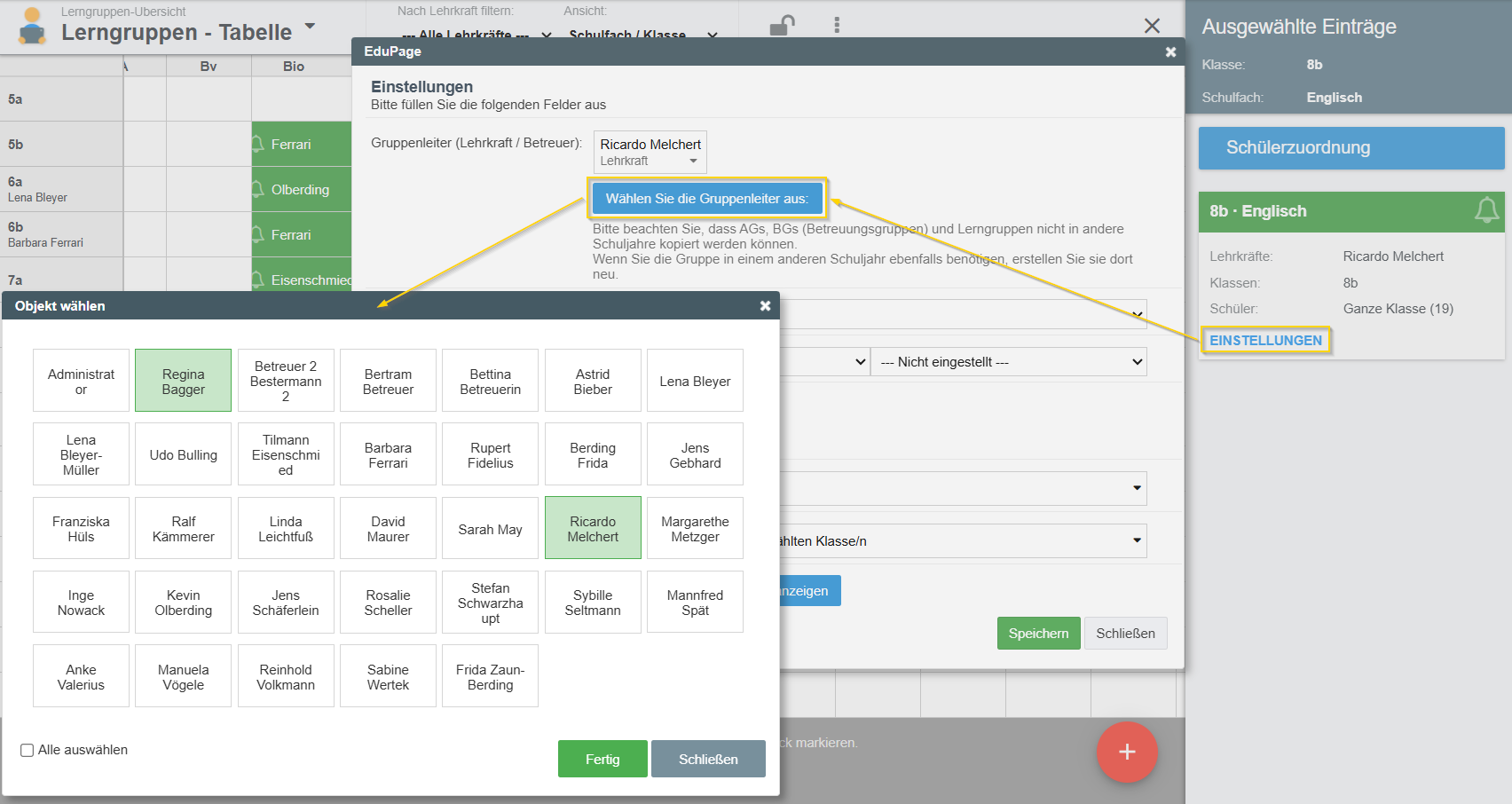Select Stefan Schwarzhaupt tile

pyautogui.click(x=490, y=602)
